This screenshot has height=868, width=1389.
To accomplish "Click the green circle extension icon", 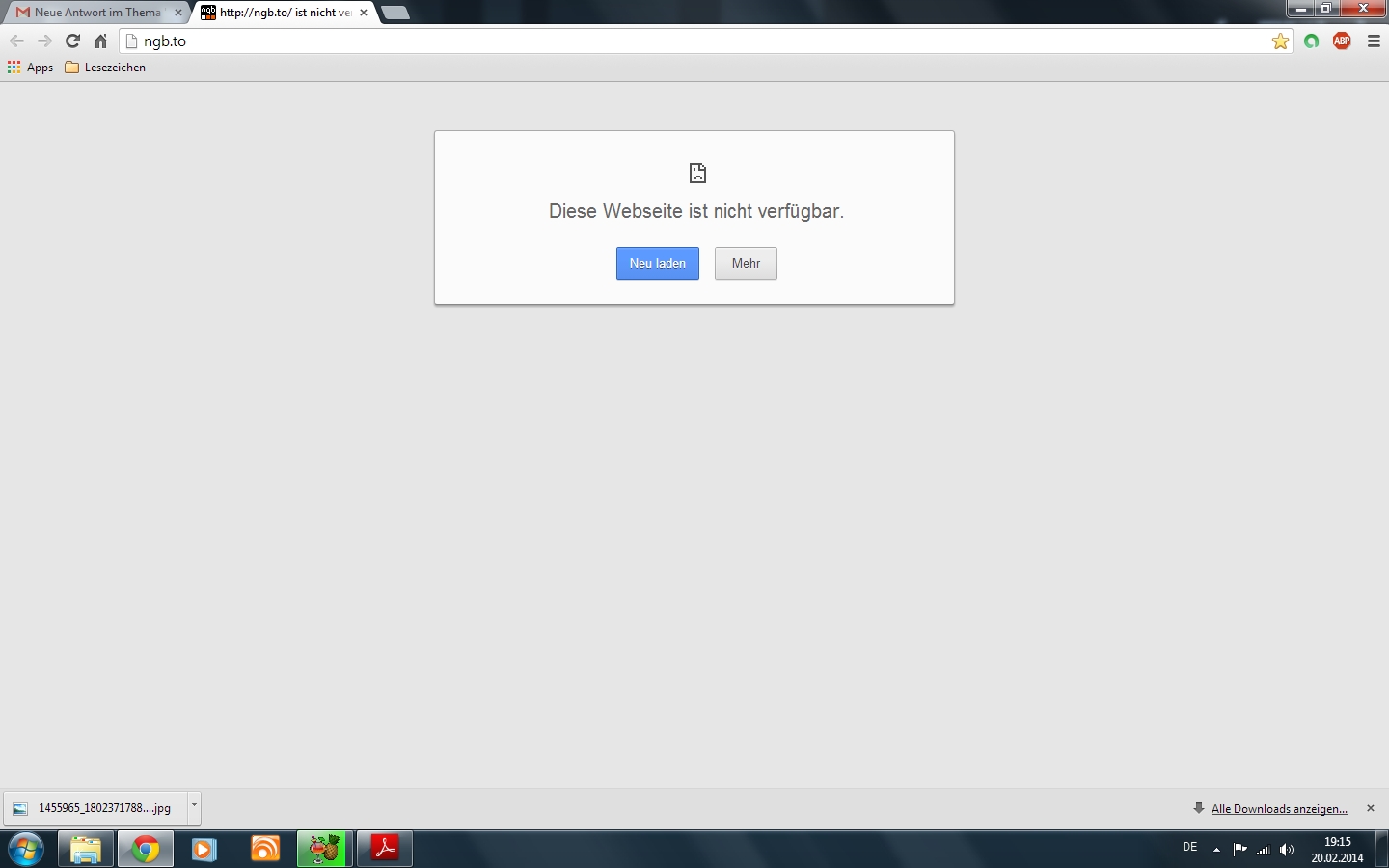I will click(x=1311, y=41).
